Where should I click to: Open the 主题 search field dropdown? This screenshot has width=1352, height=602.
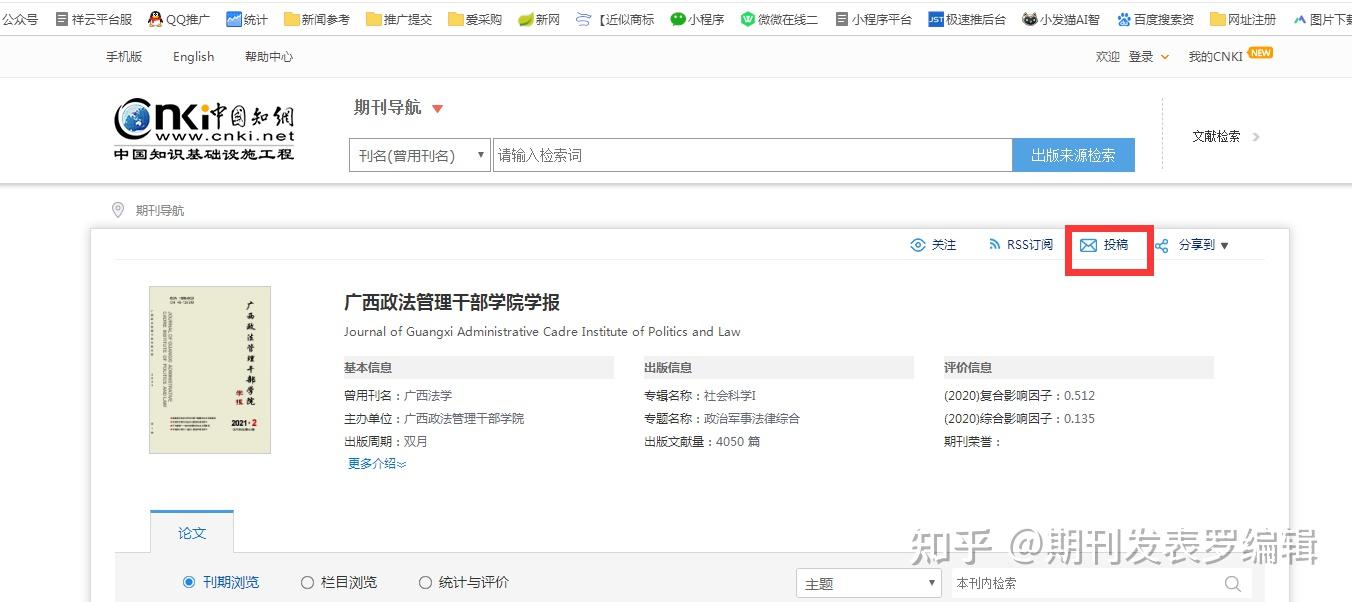coord(867,581)
